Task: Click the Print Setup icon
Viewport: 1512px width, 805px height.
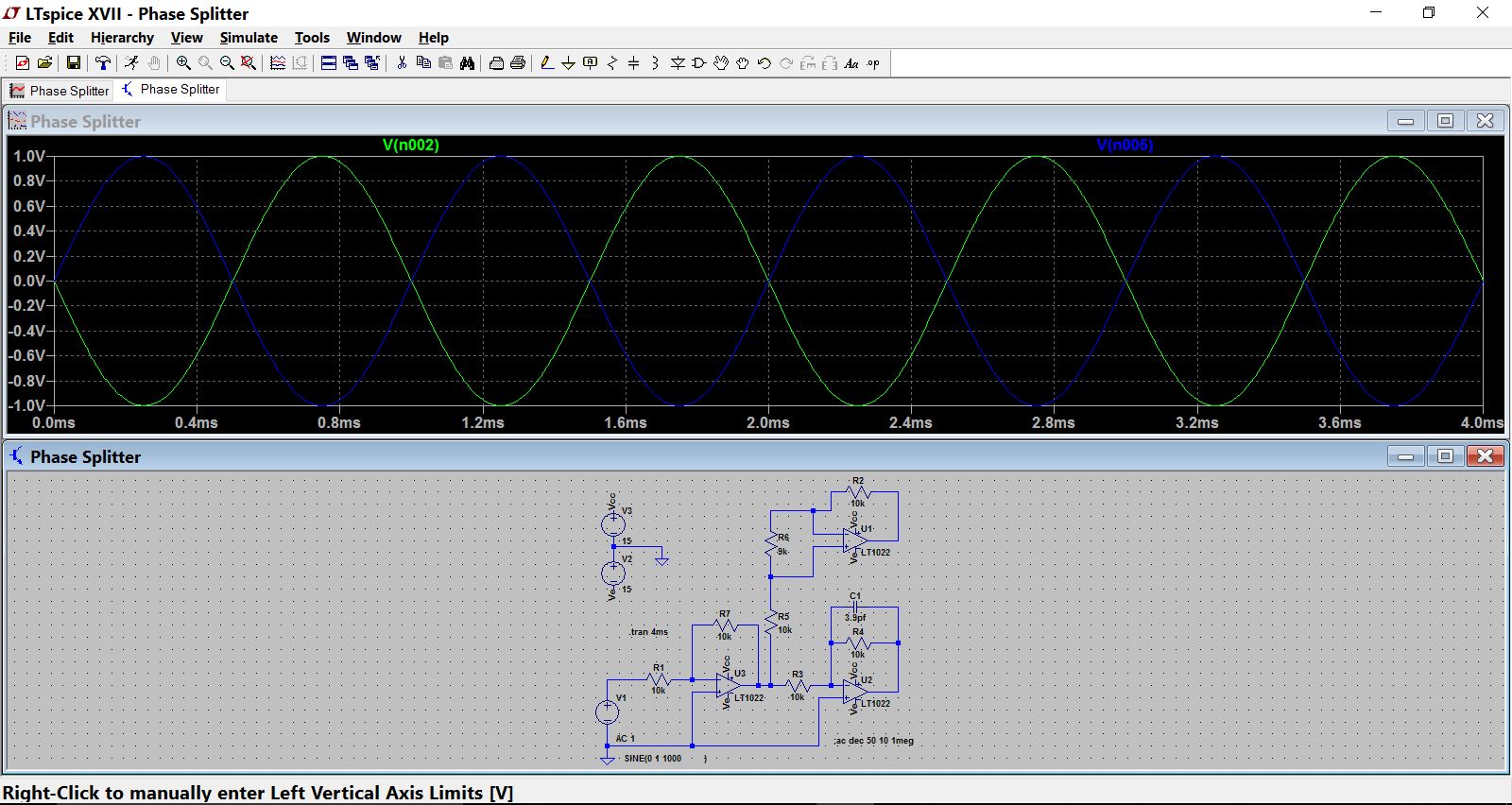Action: pos(496,63)
